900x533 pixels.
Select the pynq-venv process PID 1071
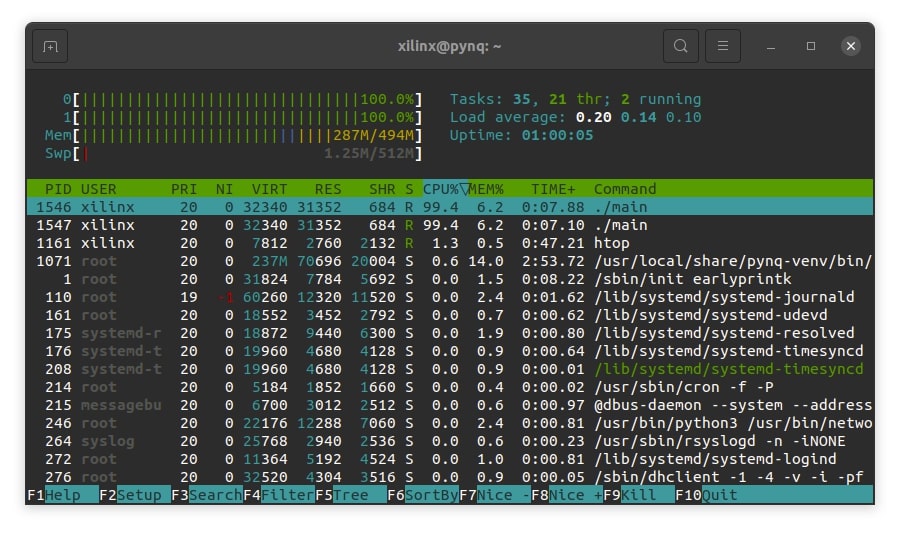click(450, 261)
